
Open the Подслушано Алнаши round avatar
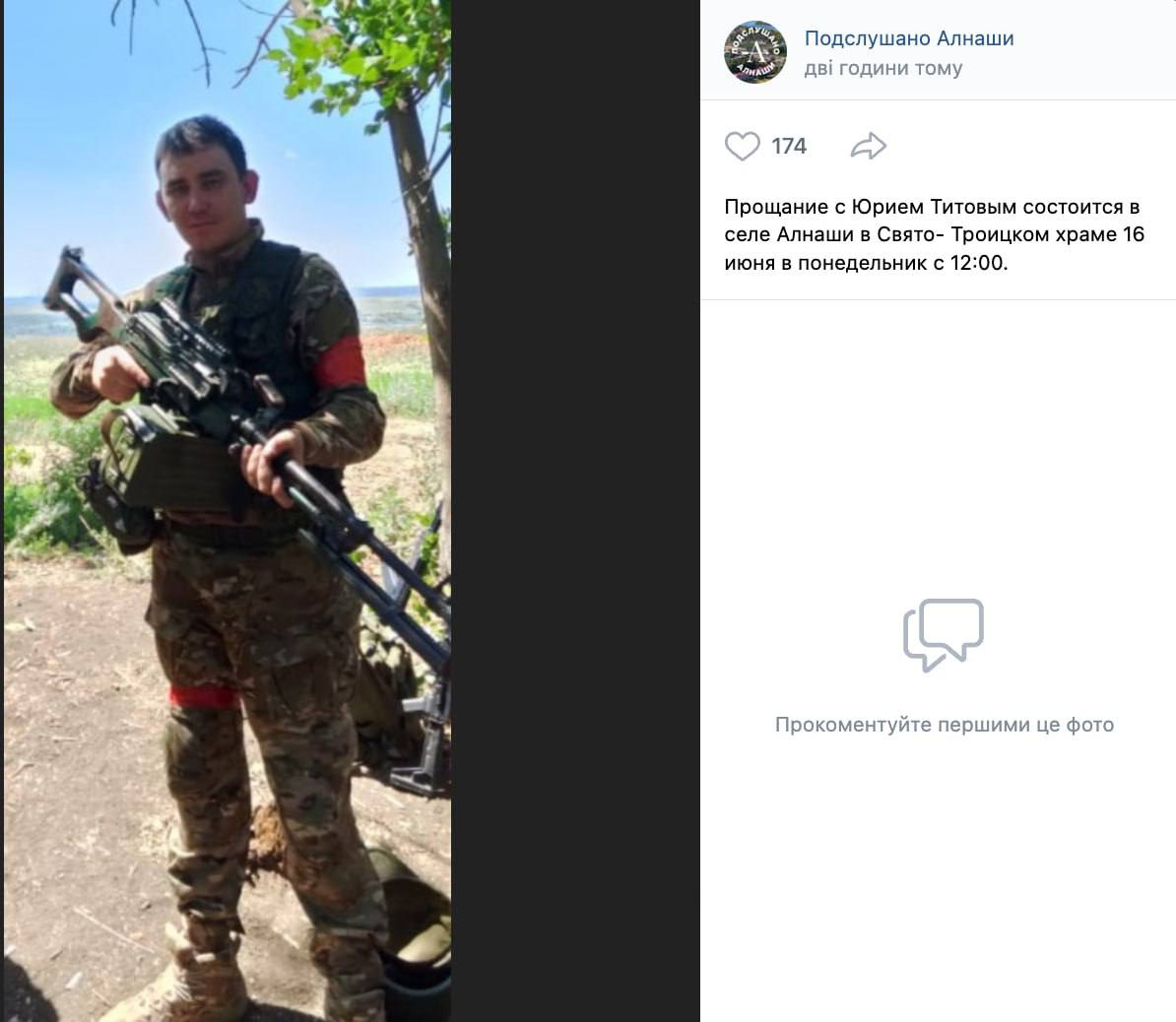(x=755, y=52)
